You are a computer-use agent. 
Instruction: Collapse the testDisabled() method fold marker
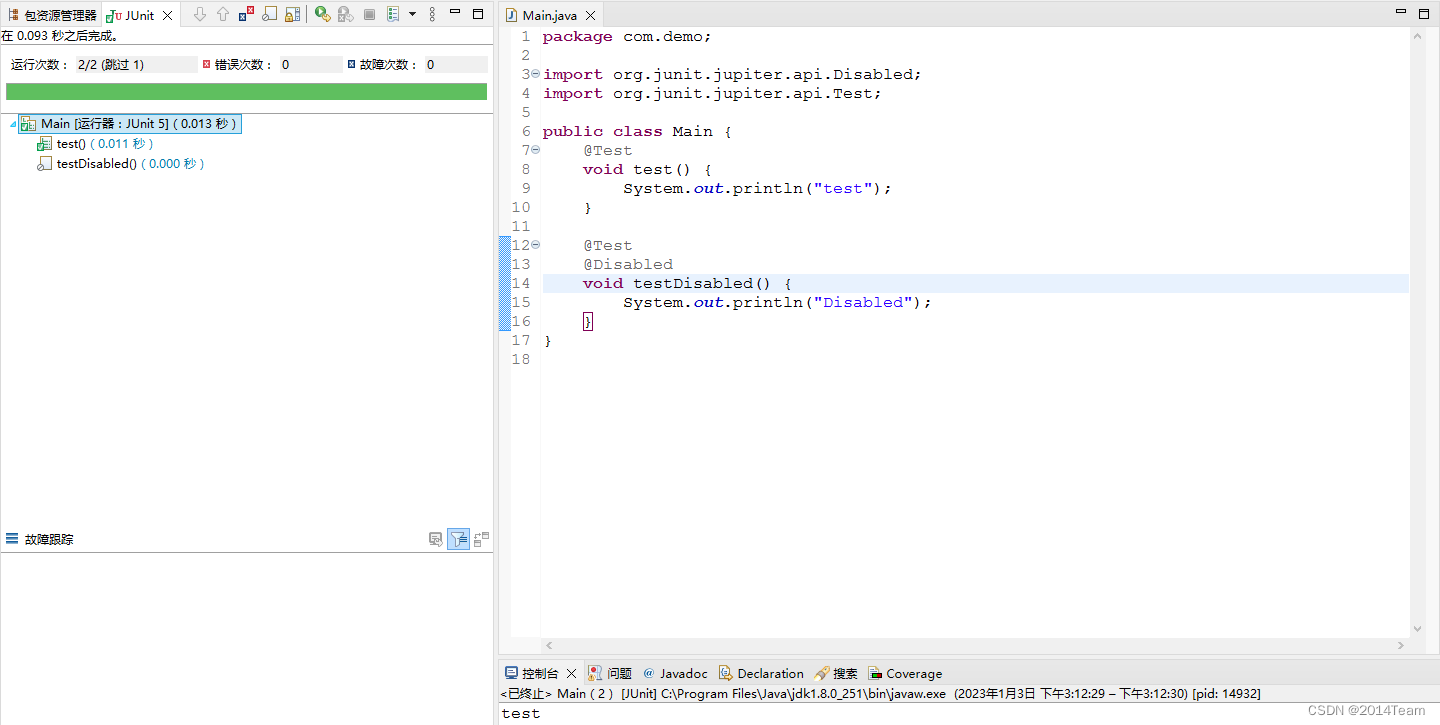pyautogui.click(x=535, y=245)
